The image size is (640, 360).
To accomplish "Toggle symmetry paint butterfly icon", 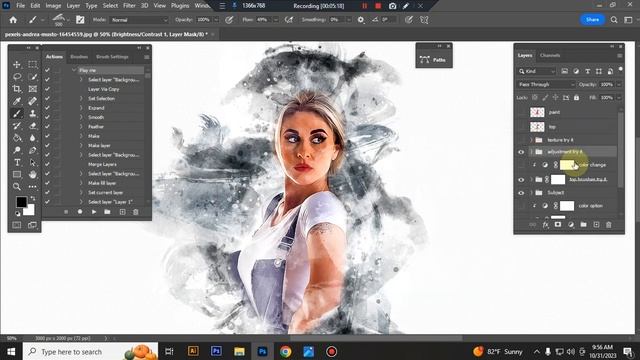I will pyautogui.click(x=424, y=20).
